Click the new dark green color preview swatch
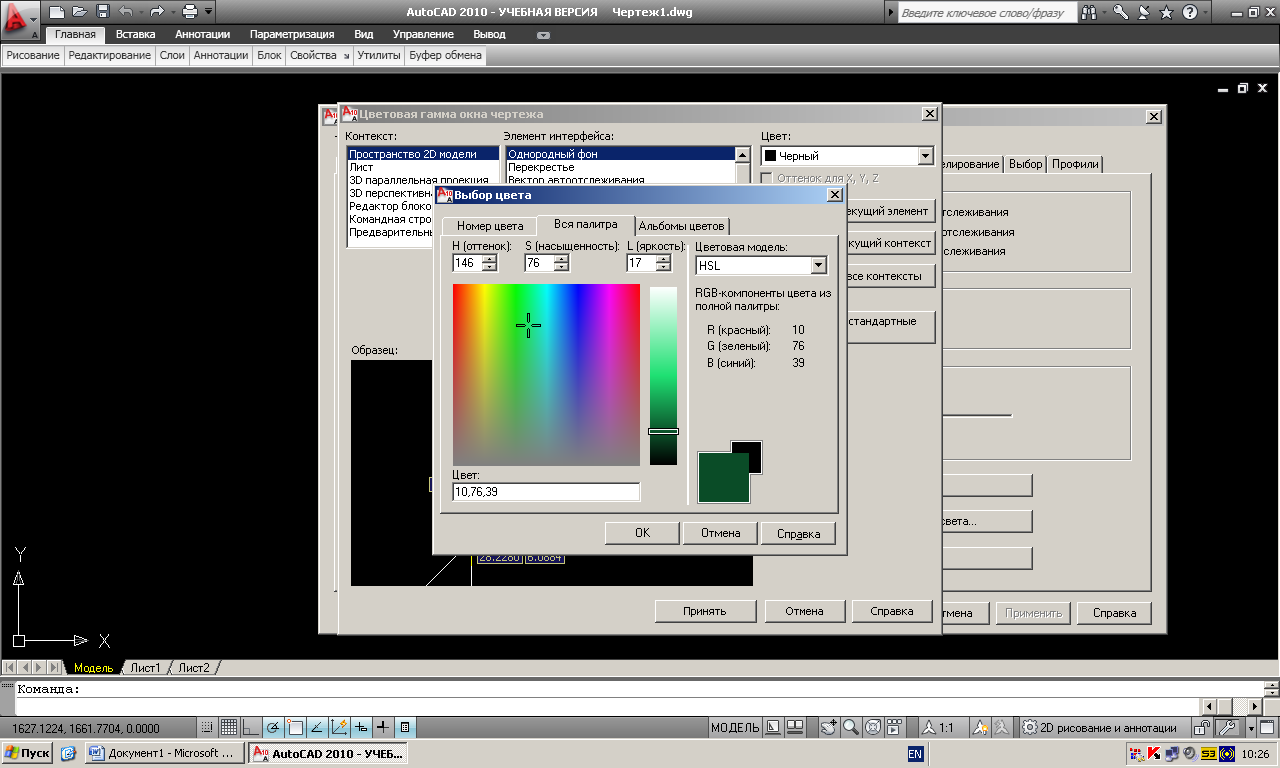Screen dimensions: 1280x768 click(x=723, y=477)
